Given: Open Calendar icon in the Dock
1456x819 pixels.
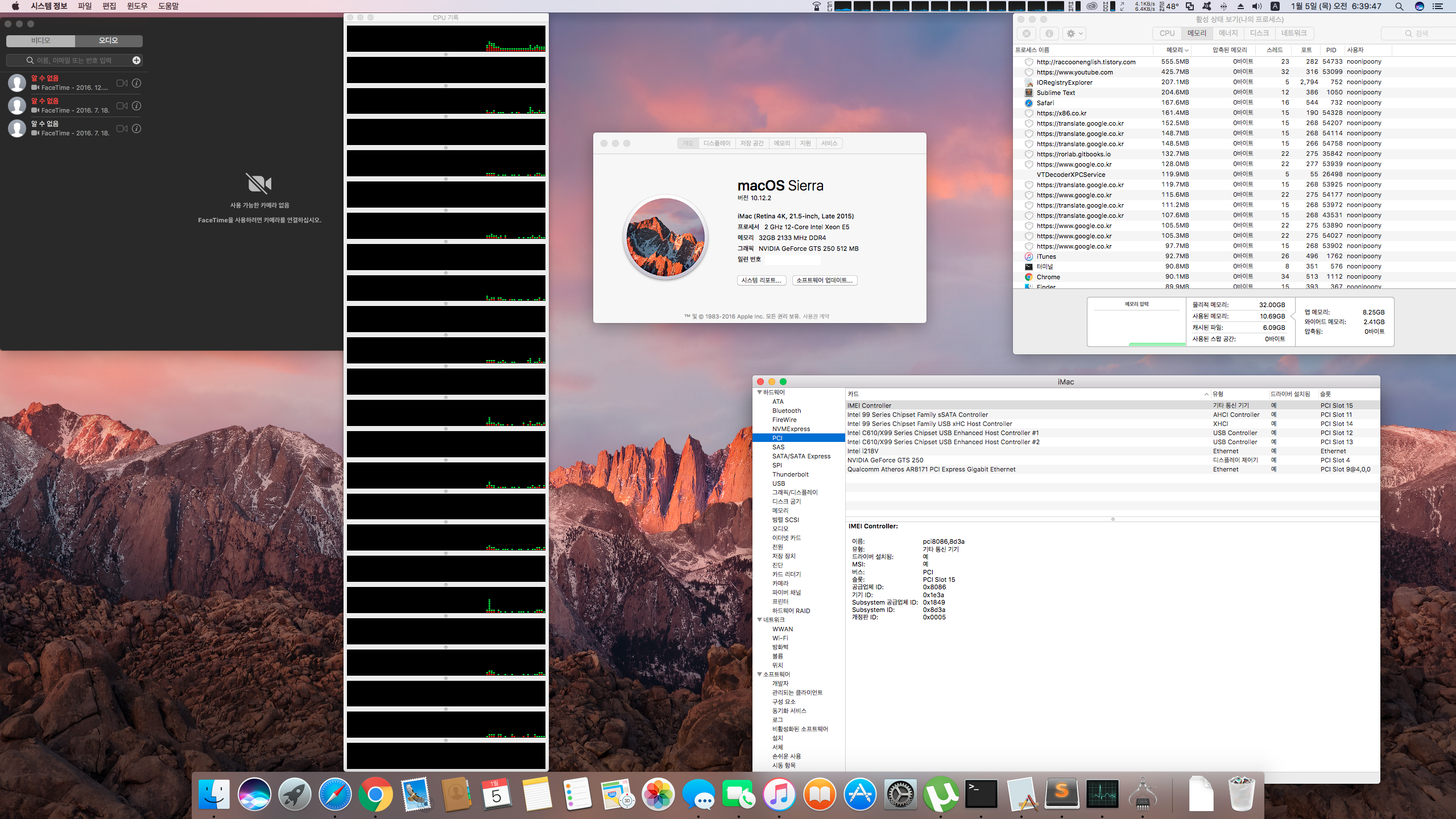Looking at the screenshot, I should (497, 794).
